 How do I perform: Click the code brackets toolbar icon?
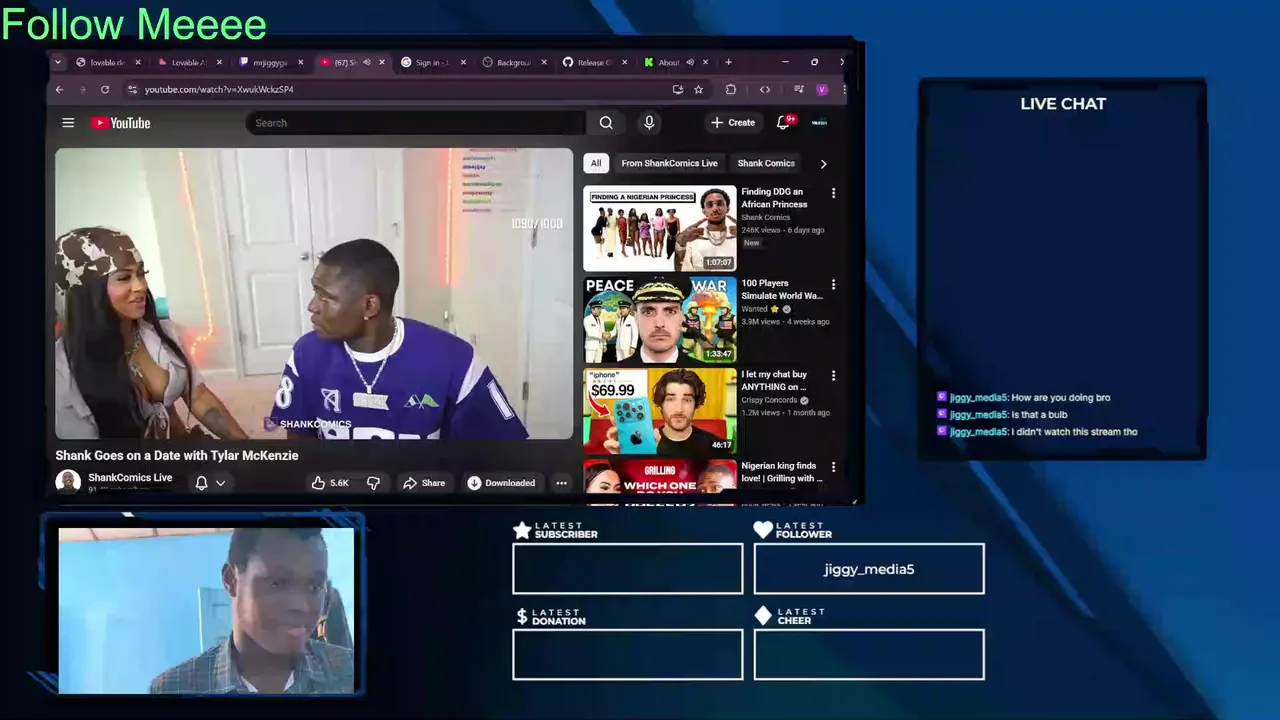tap(765, 89)
